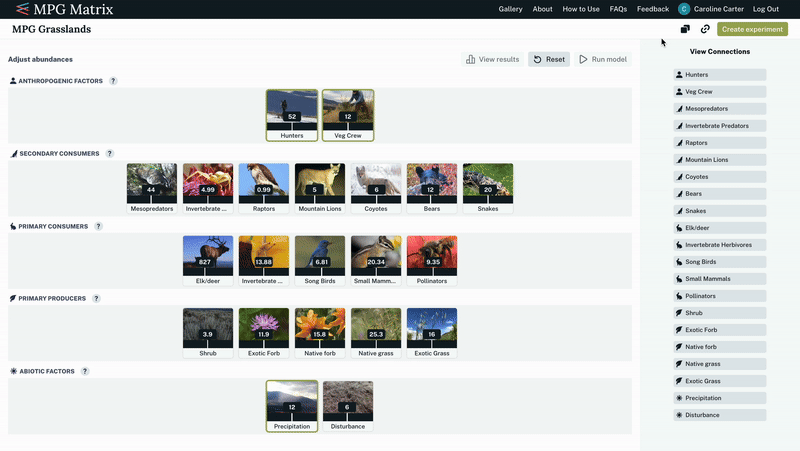Select the Exotic Forb card
The height and width of the screenshot is (451, 800).
pyautogui.click(x=264, y=333)
